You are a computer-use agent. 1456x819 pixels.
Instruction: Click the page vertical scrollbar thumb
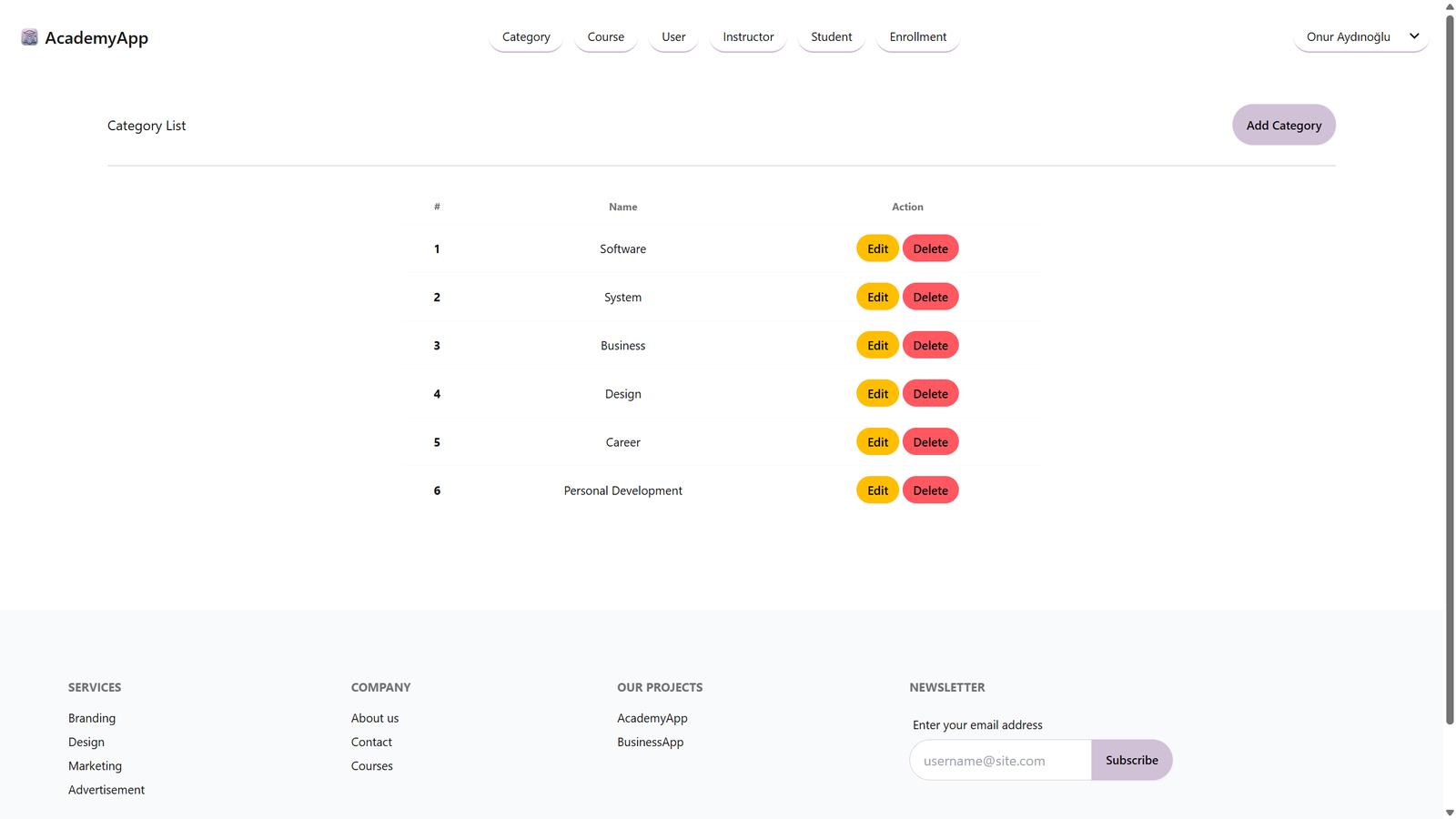[x=1450, y=369]
